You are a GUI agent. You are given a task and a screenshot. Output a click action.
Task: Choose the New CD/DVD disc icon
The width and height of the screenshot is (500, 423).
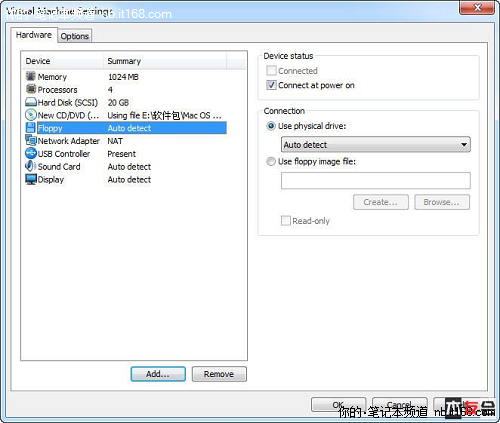[x=31, y=115]
